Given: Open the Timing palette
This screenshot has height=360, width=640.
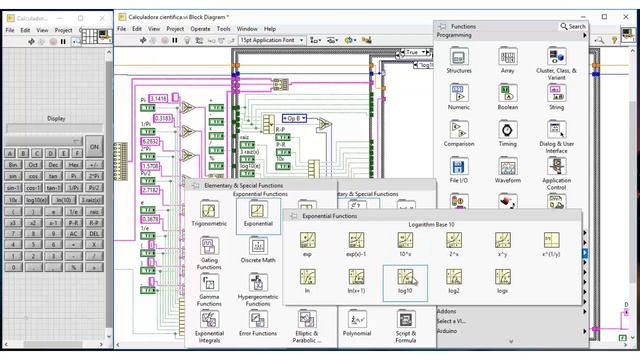Looking at the screenshot, I should click(x=507, y=133).
